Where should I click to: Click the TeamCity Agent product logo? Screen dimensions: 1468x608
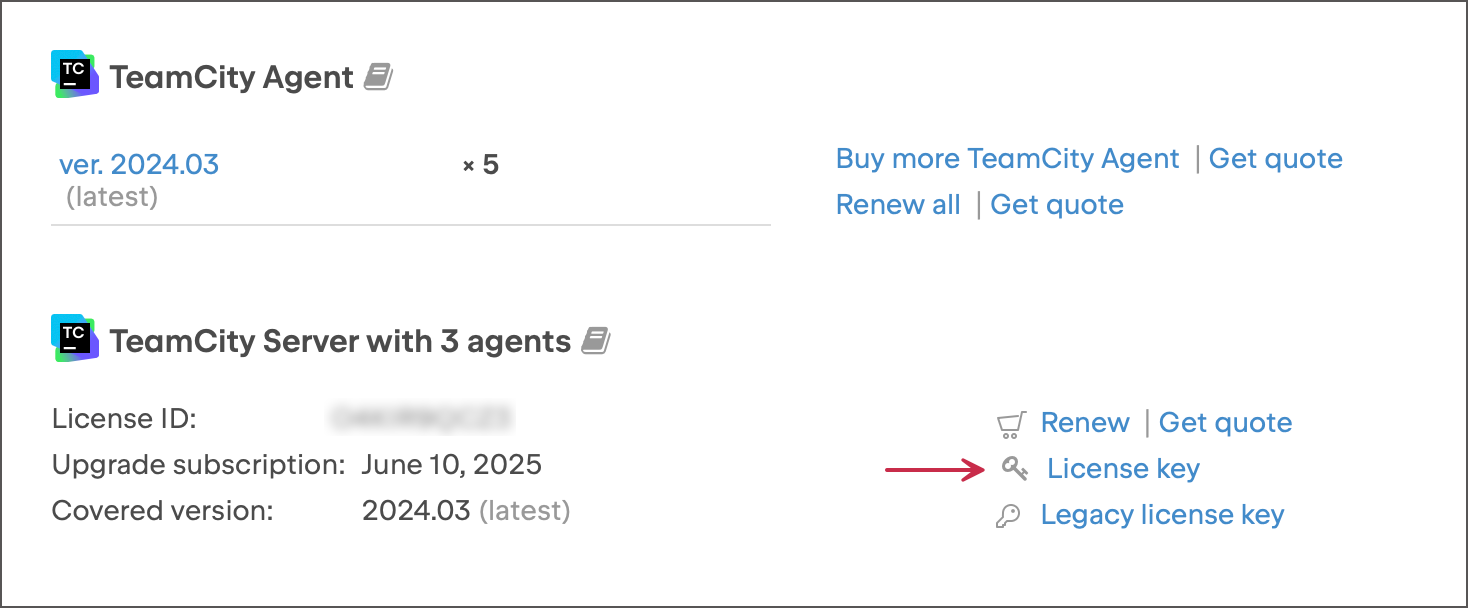click(x=75, y=75)
